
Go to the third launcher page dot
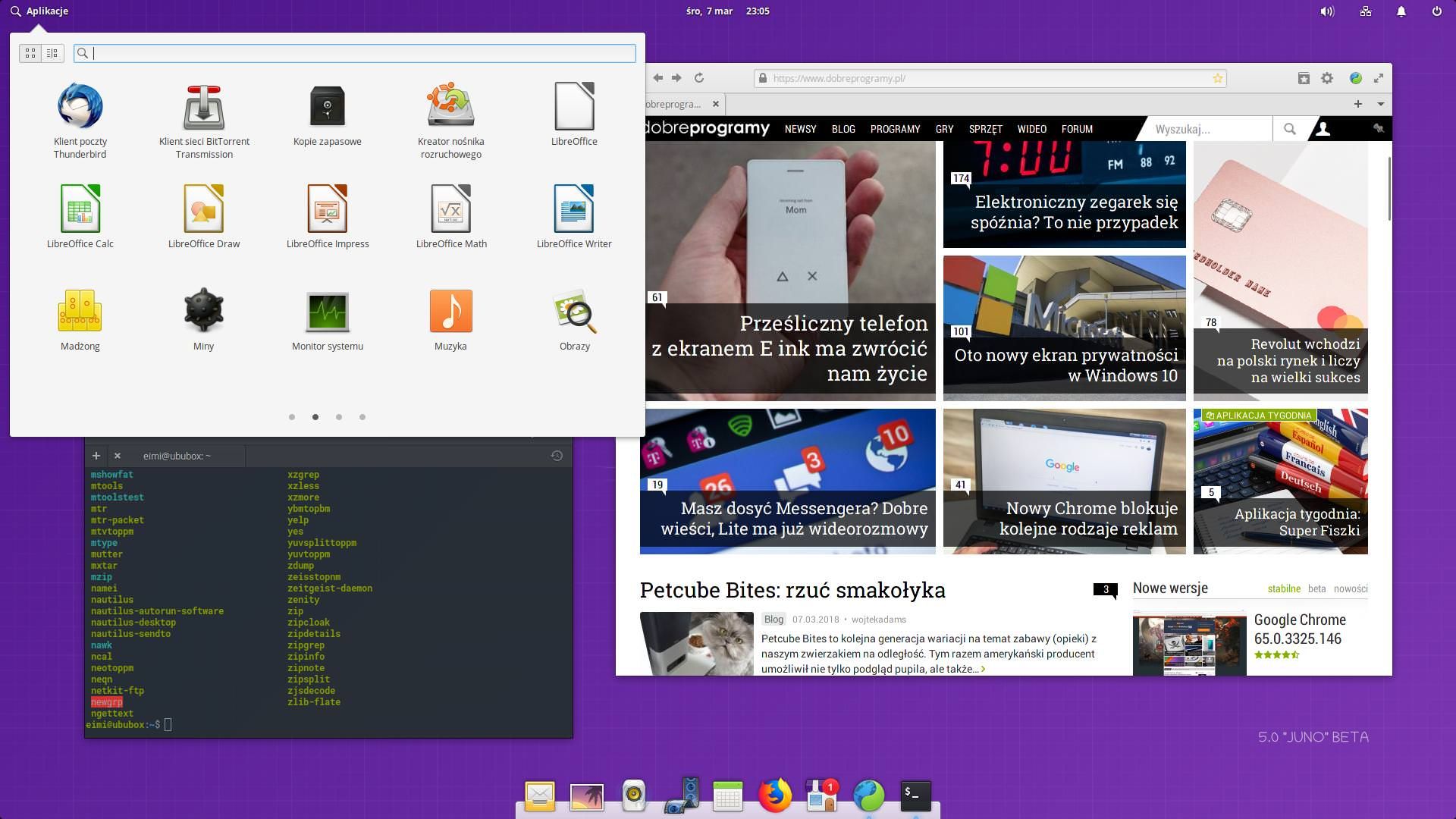(339, 417)
